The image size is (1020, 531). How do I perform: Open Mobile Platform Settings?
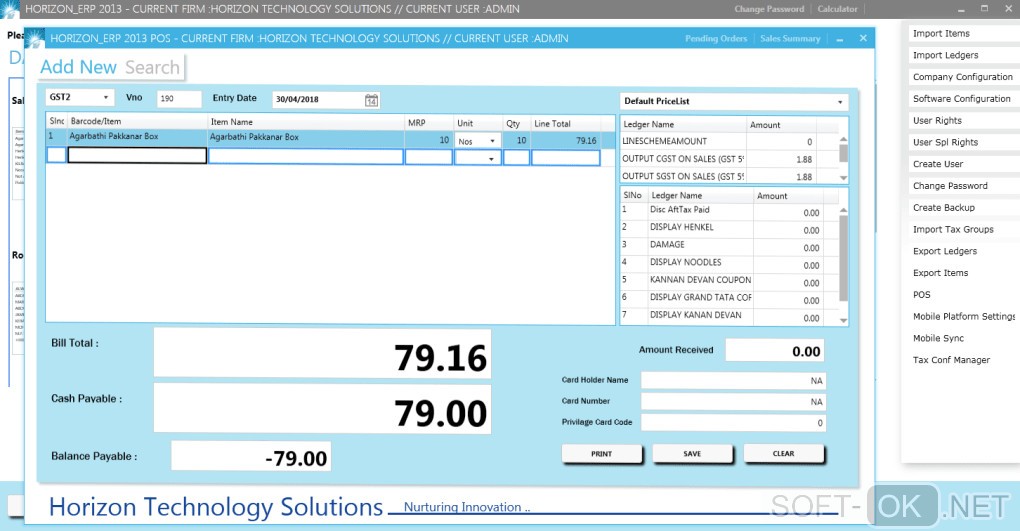(x=963, y=317)
